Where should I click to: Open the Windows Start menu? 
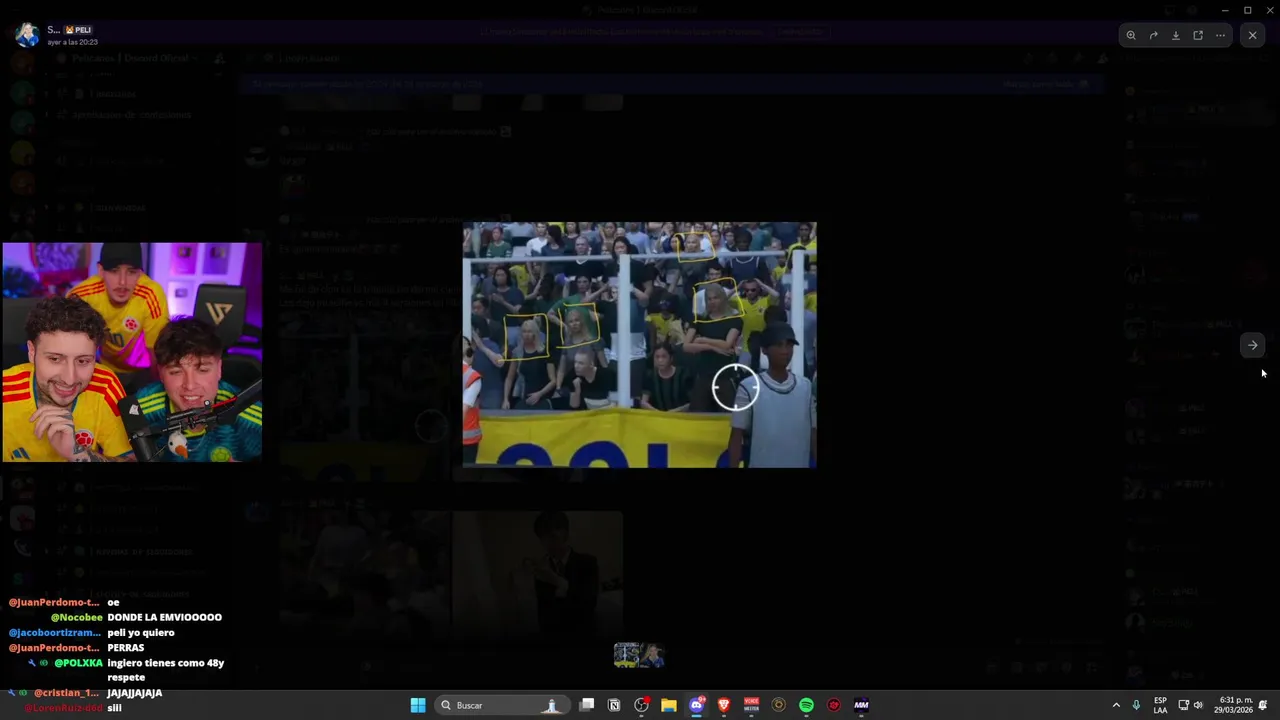pyautogui.click(x=418, y=705)
